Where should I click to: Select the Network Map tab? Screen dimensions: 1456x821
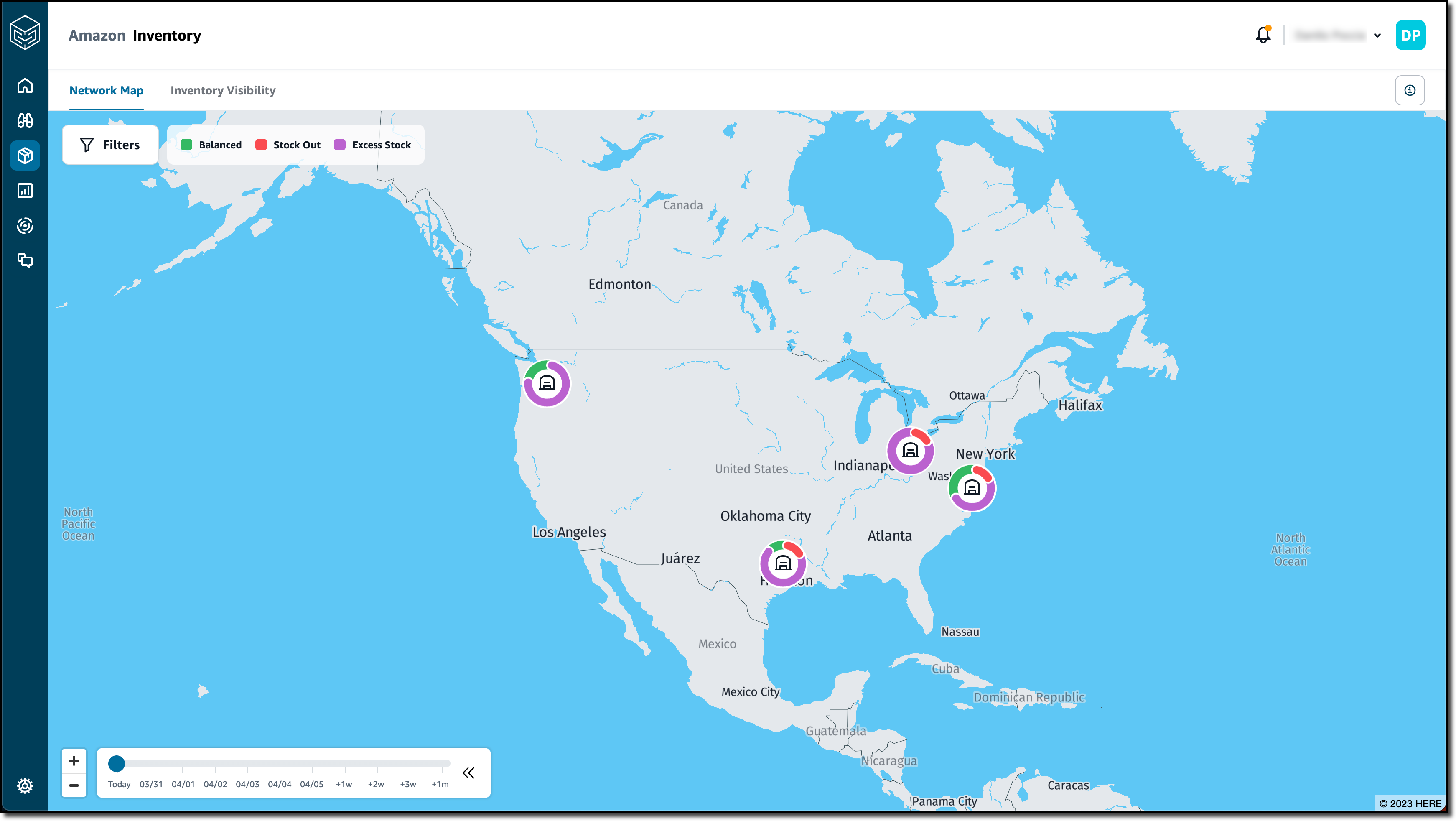pos(106,90)
